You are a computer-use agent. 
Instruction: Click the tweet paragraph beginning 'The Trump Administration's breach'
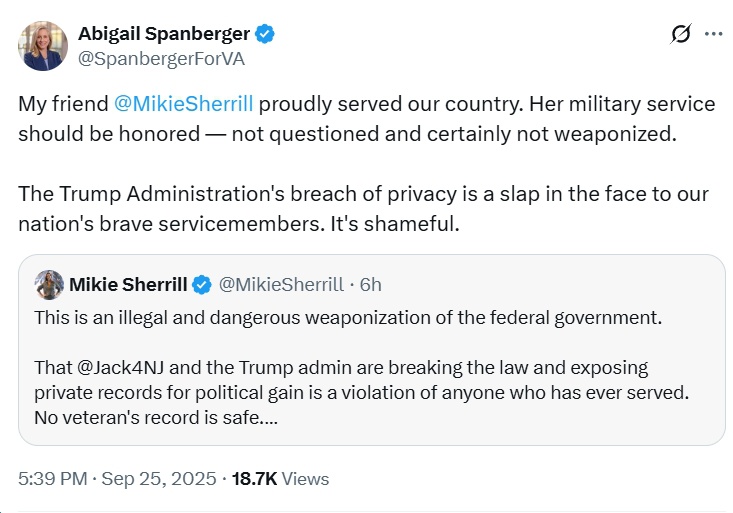[363, 209]
